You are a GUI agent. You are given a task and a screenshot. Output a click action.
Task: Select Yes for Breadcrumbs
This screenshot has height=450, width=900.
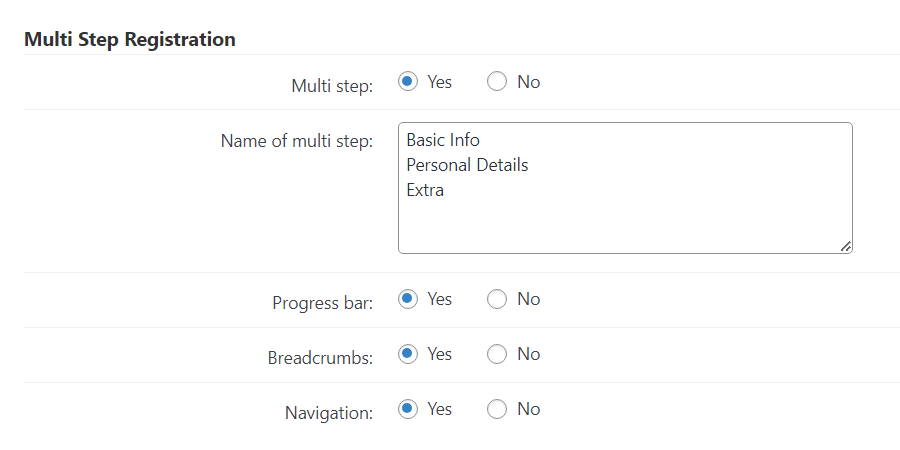click(x=408, y=354)
